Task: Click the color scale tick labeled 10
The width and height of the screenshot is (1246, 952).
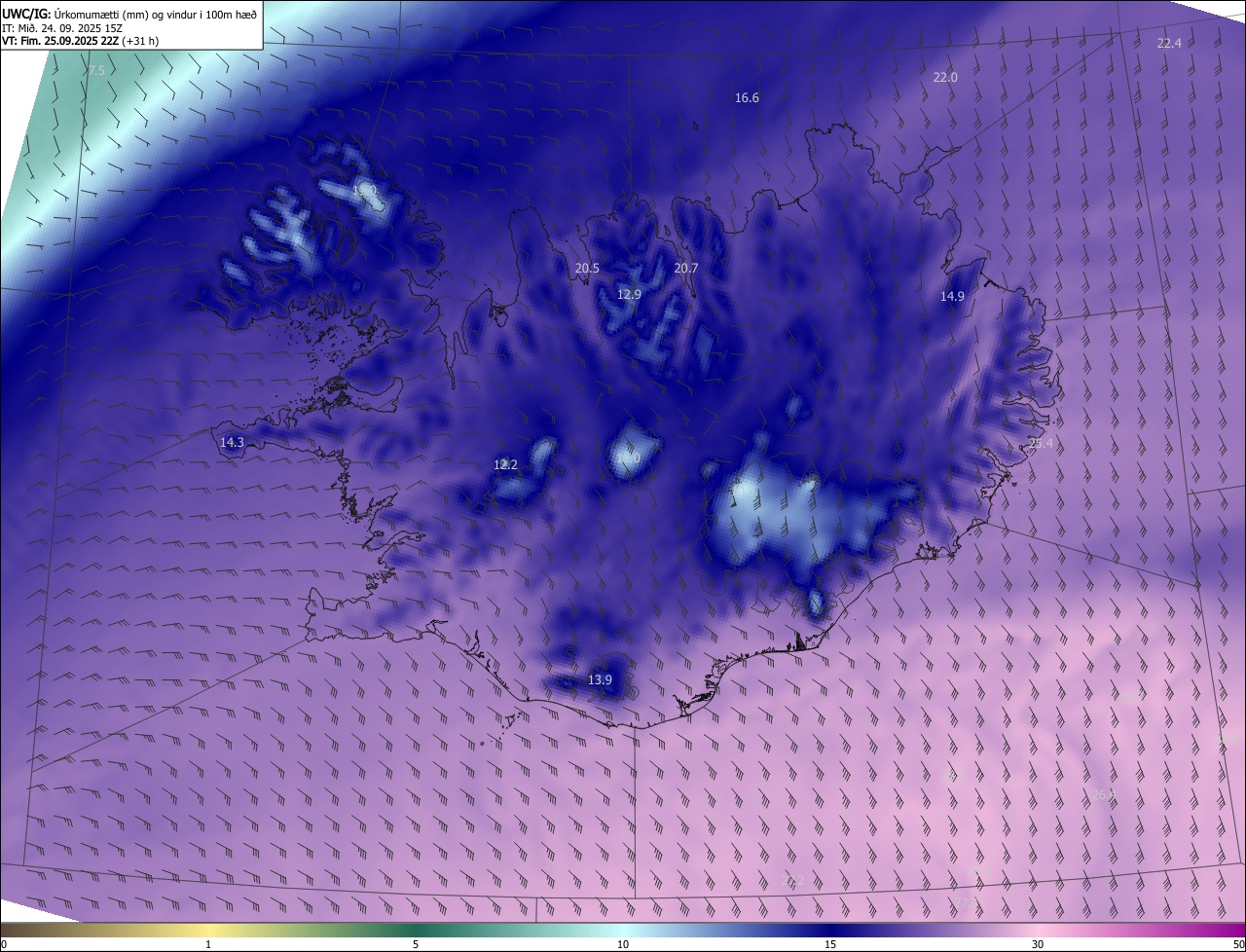Action: pyautogui.click(x=623, y=944)
